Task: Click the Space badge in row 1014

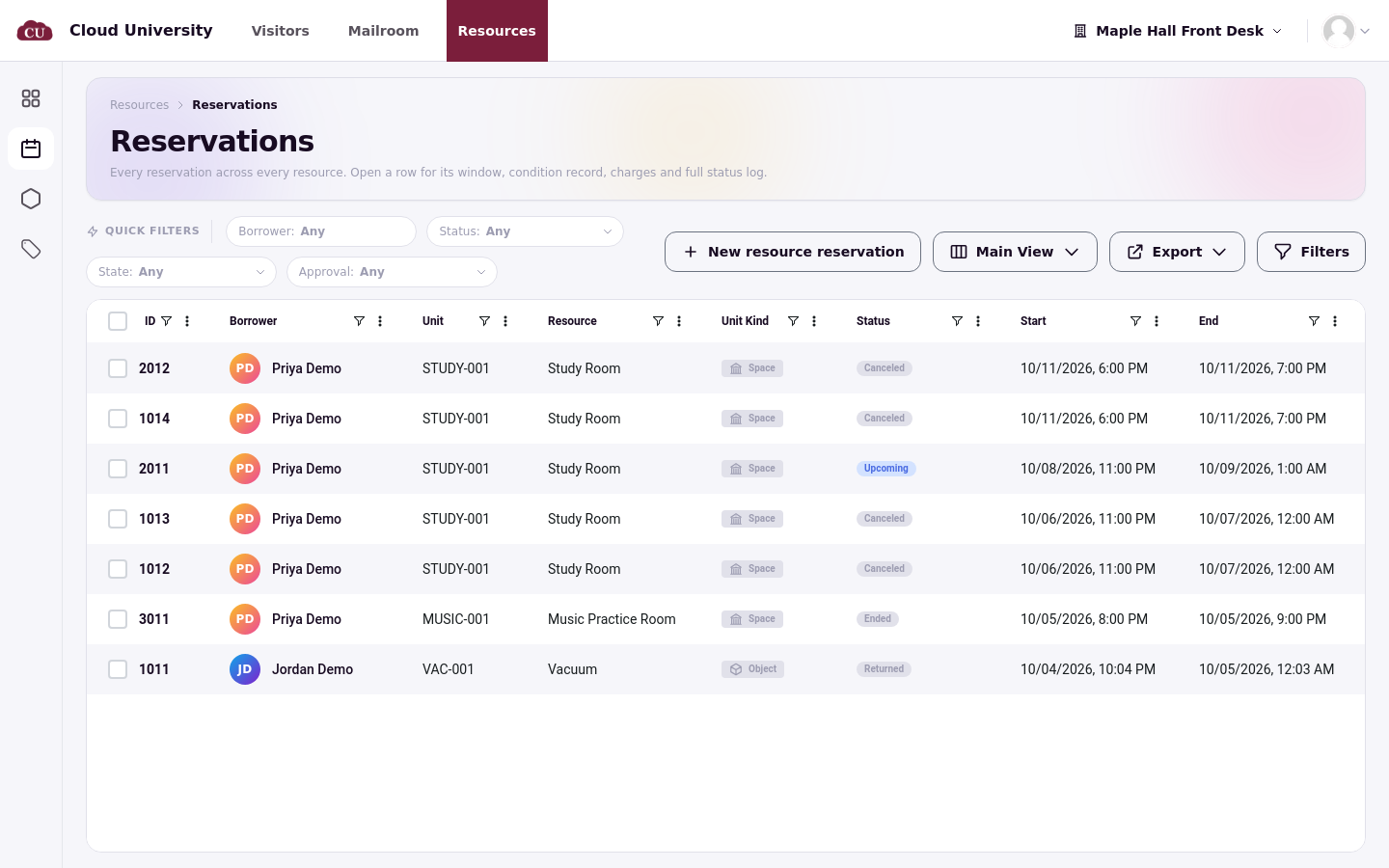Action: (752, 419)
